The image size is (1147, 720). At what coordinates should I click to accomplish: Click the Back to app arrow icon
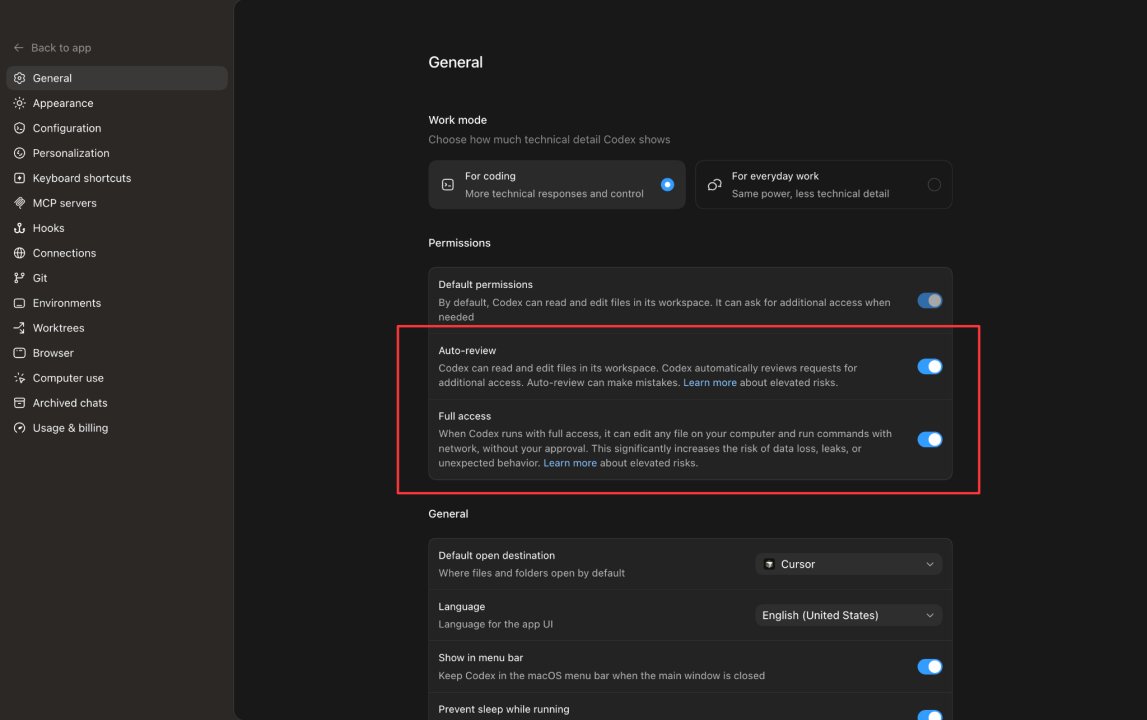19,48
